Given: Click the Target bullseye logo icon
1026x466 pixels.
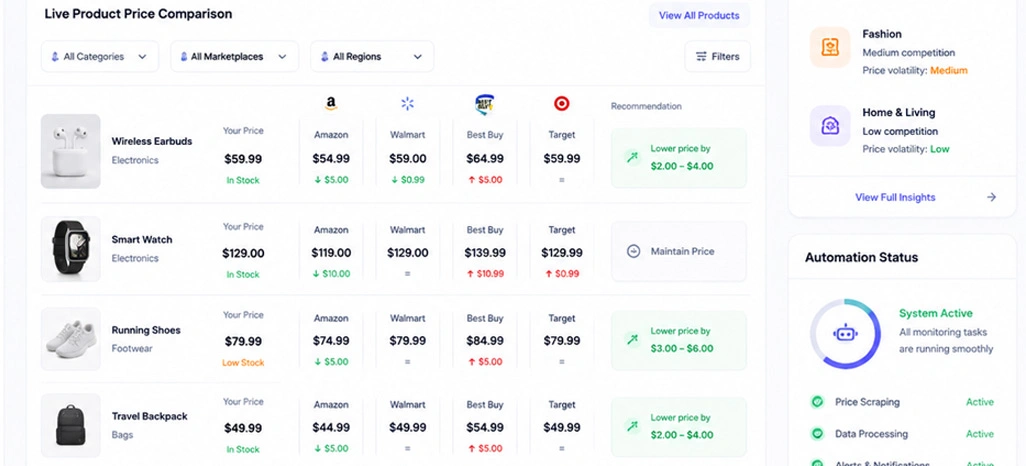Looking at the screenshot, I should coord(561,103).
